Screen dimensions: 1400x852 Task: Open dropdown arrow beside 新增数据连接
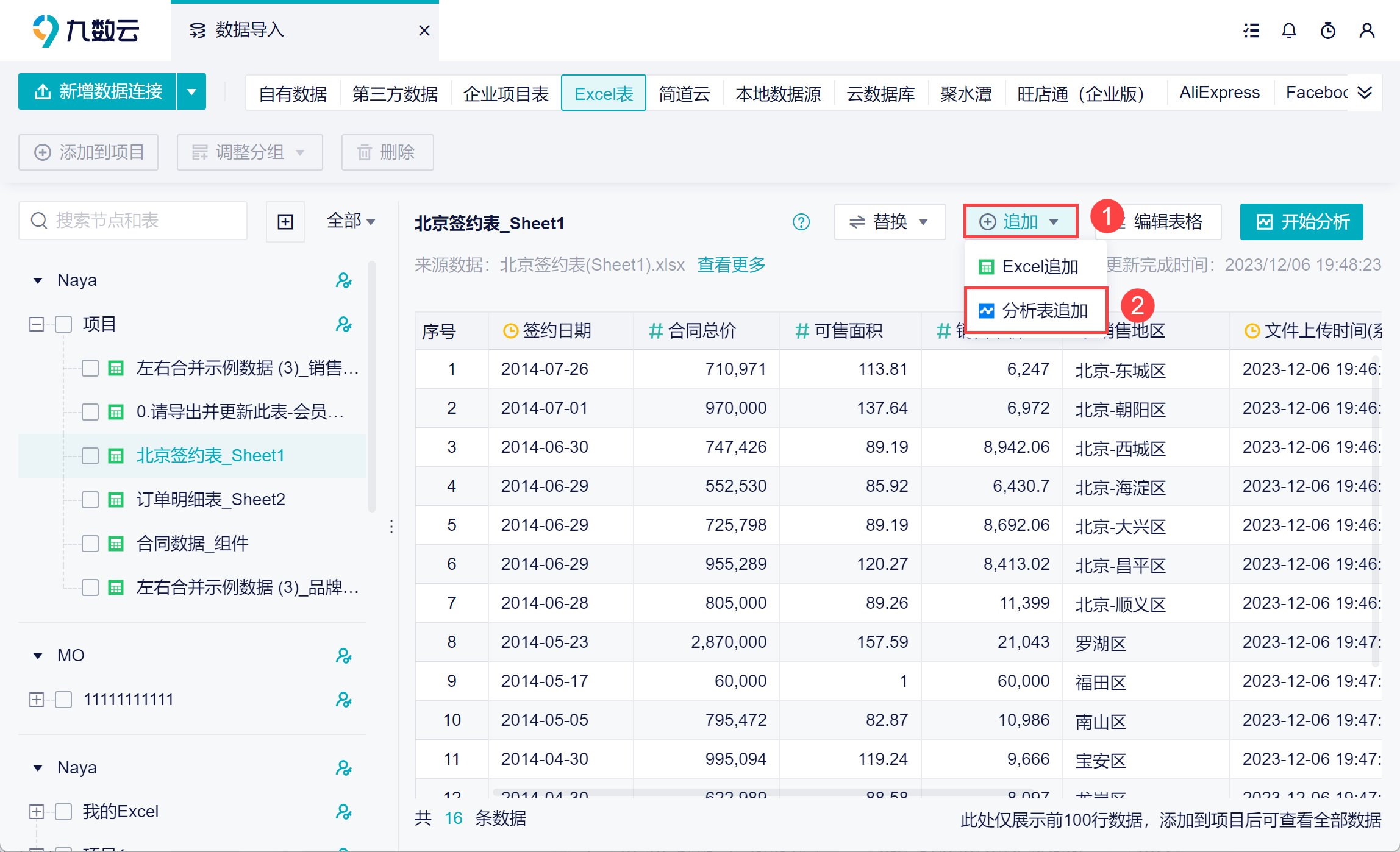pyautogui.click(x=191, y=92)
